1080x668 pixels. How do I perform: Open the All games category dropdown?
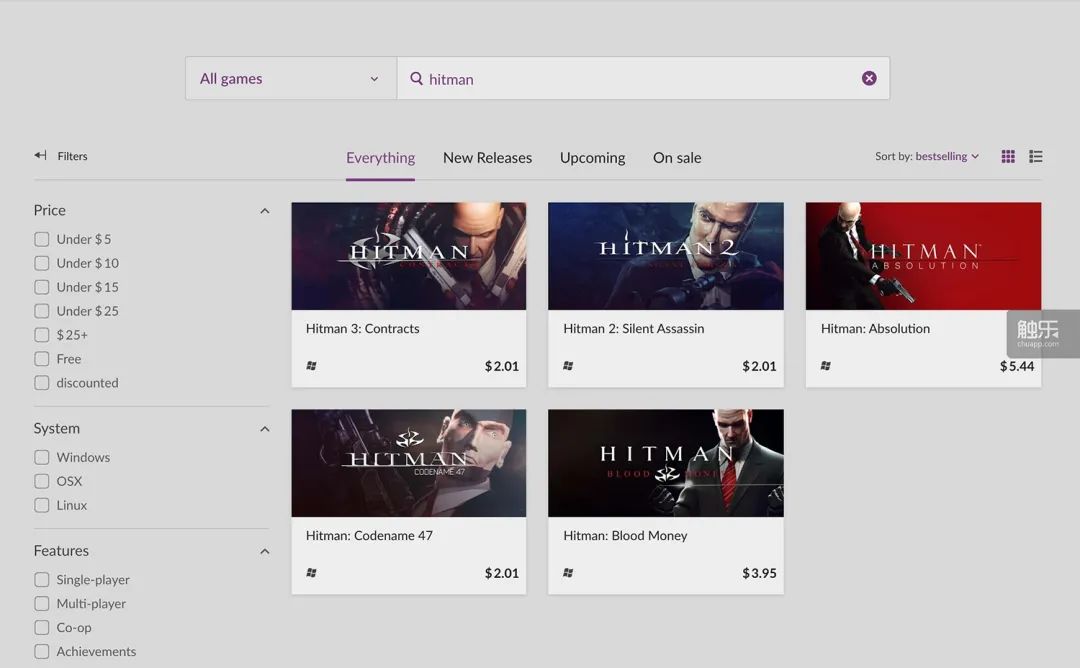tap(290, 78)
